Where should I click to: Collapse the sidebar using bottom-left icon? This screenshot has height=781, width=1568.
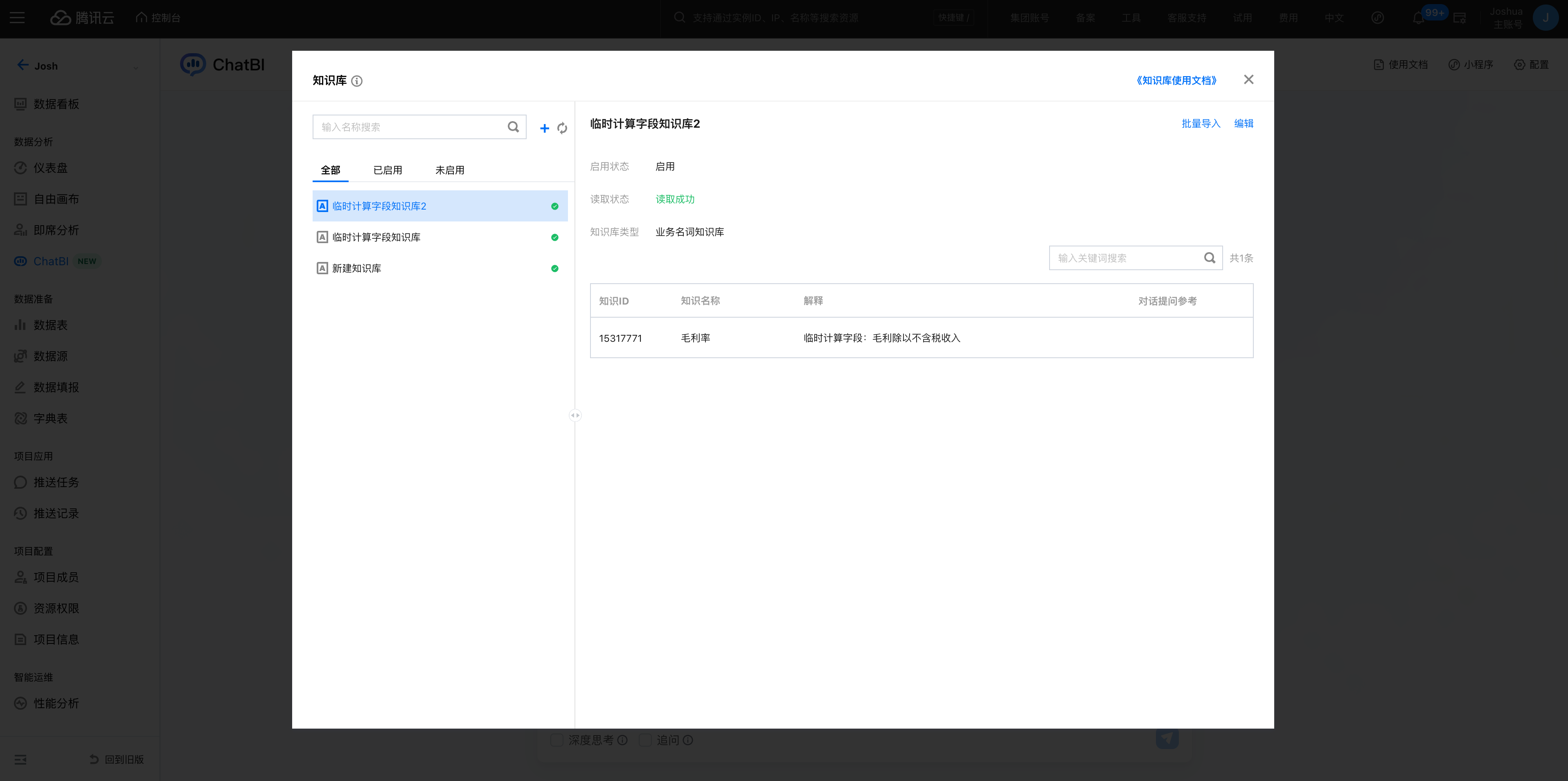point(20,759)
